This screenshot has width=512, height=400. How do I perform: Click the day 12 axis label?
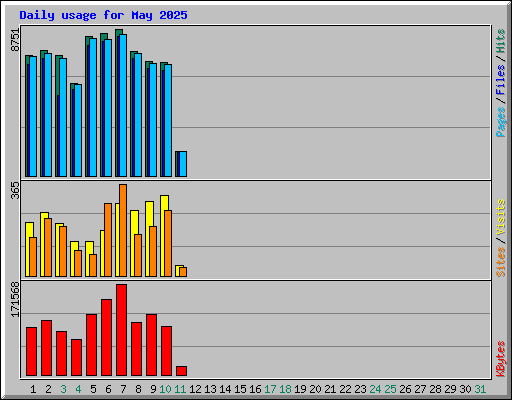(x=195, y=389)
